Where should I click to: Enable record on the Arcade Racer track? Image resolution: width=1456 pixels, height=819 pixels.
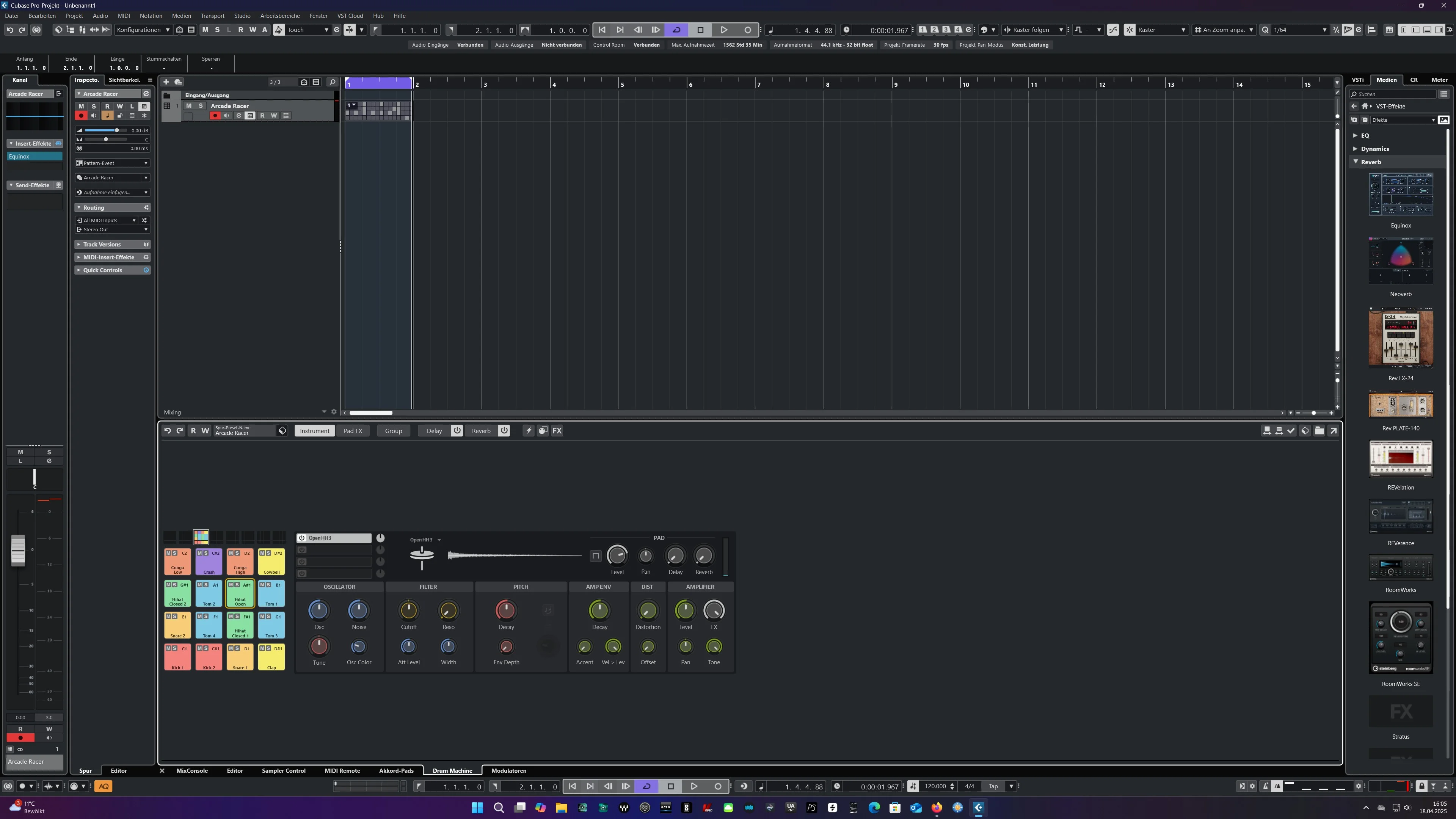[x=215, y=116]
